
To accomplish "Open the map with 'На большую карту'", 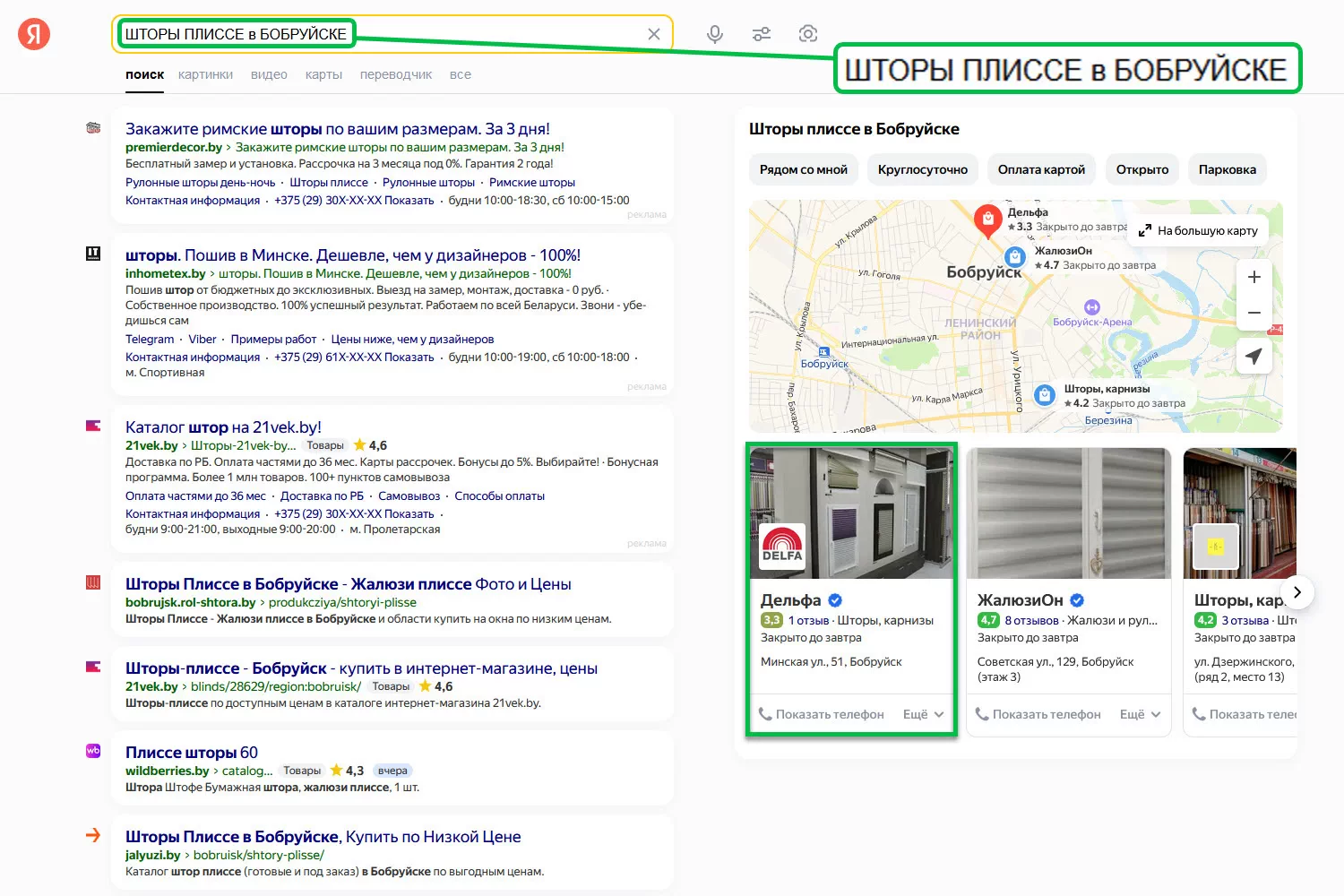I will click(x=1198, y=230).
